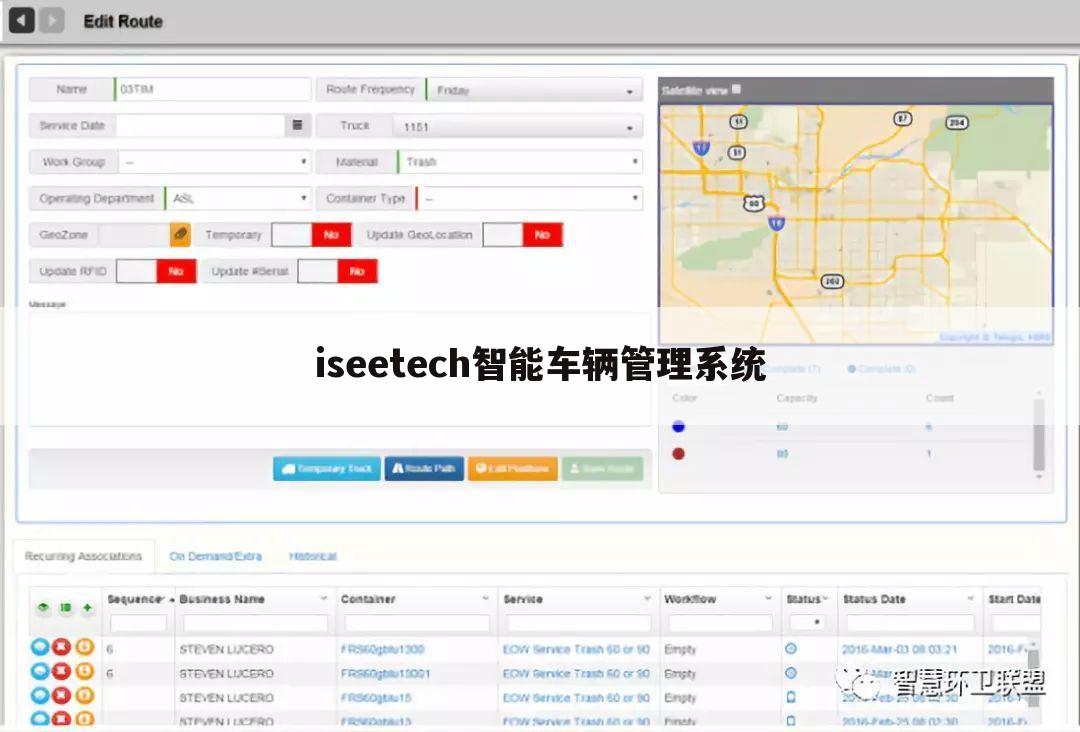Click the Workflow filter box

pyautogui.click(x=720, y=623)
